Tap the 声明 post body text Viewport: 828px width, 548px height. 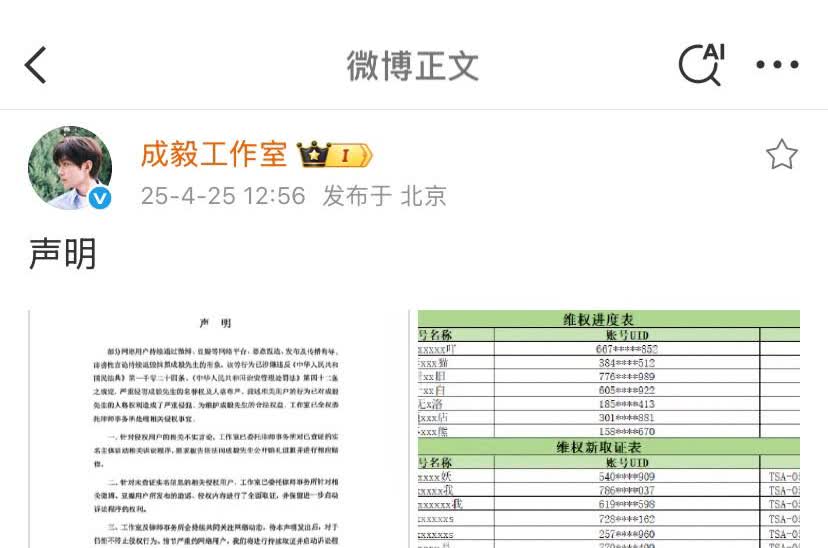(x=62, y=253)
